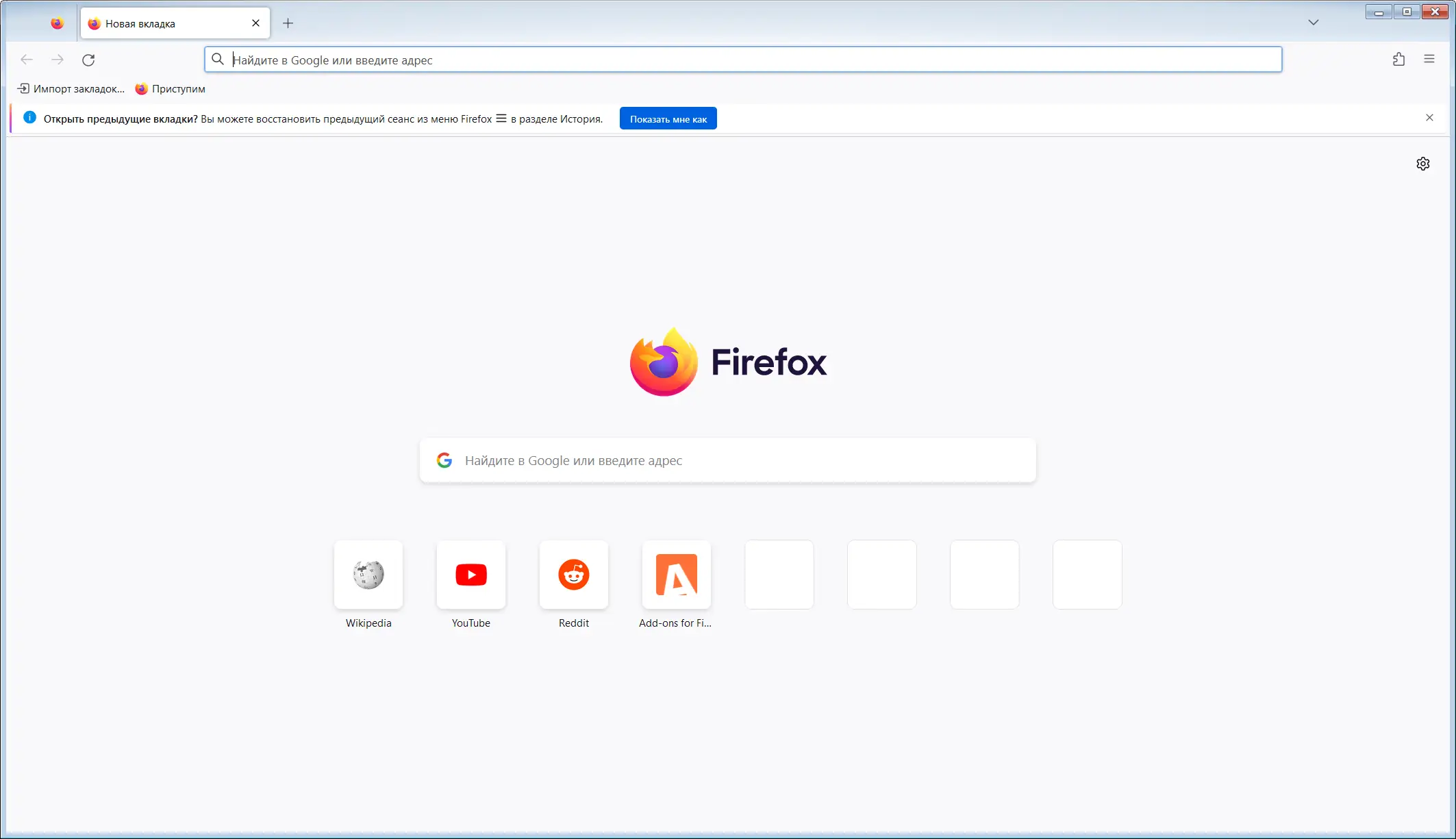Screen dimensions: 1456x839
Task: Open the Wikipedia shortcut tile
Action: click(x=368, y=575)
